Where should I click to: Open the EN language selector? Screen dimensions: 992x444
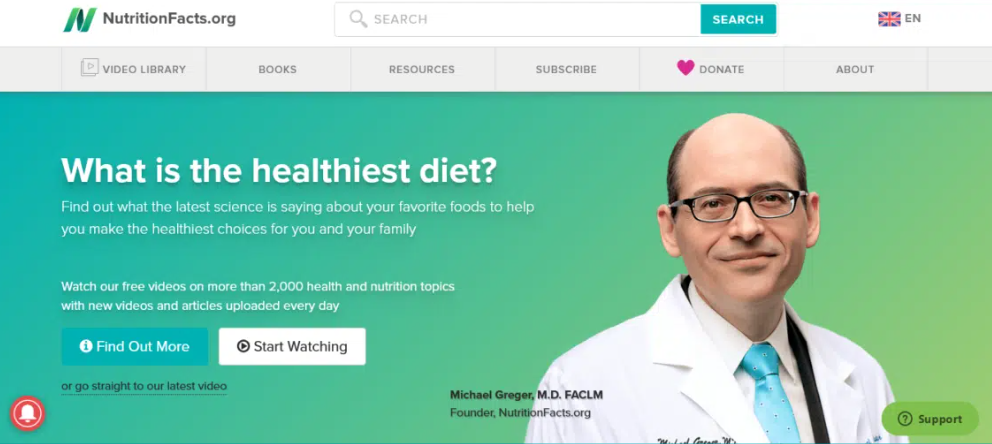click(900, 19)
